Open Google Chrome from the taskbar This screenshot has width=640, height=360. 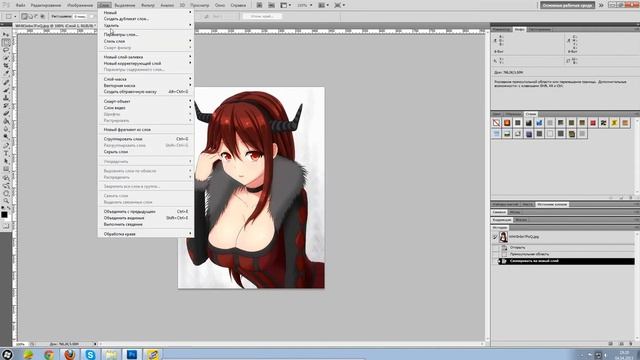tap(49, 354)
